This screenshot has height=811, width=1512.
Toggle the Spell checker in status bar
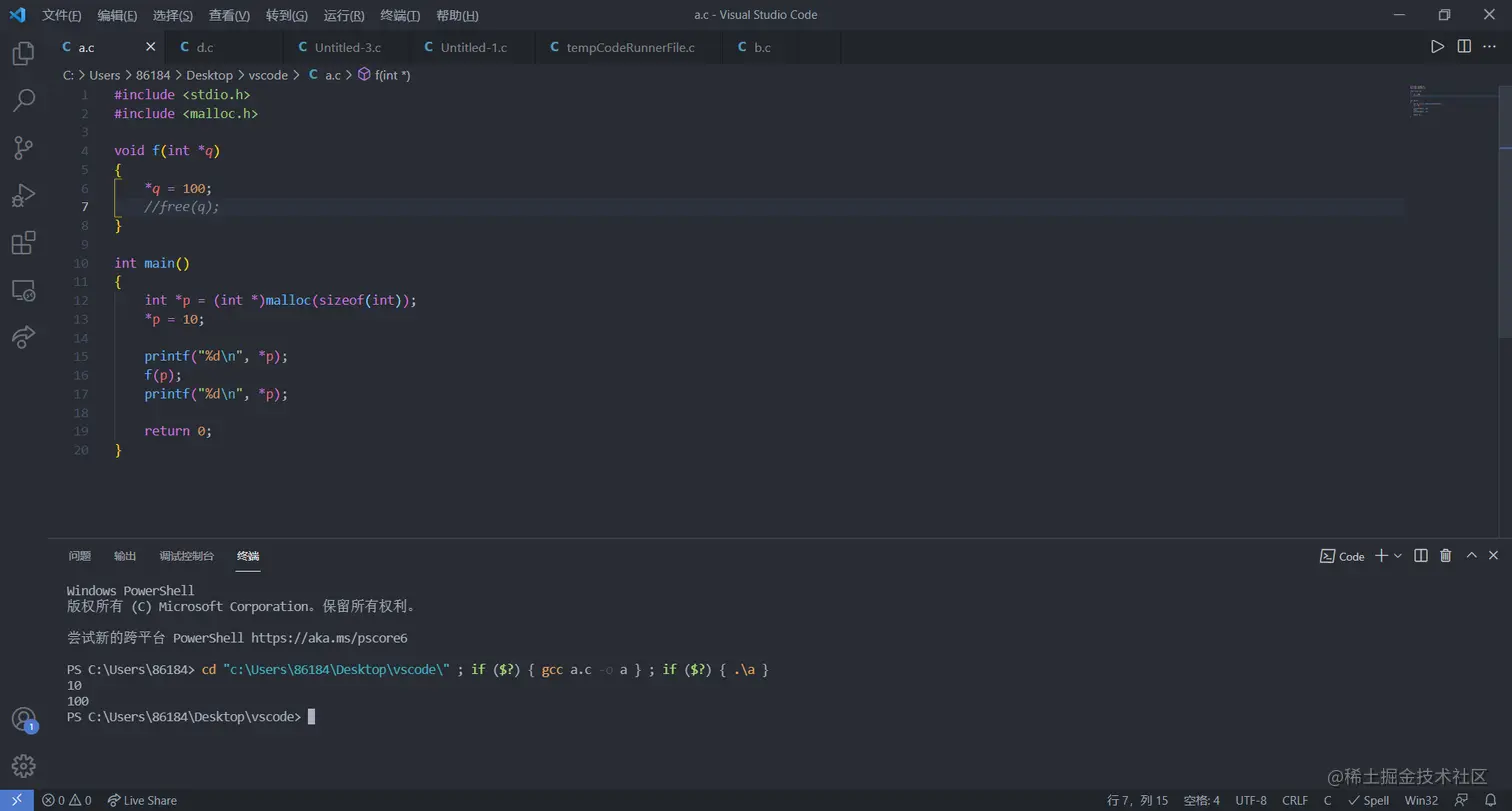tap(1369, 800)
